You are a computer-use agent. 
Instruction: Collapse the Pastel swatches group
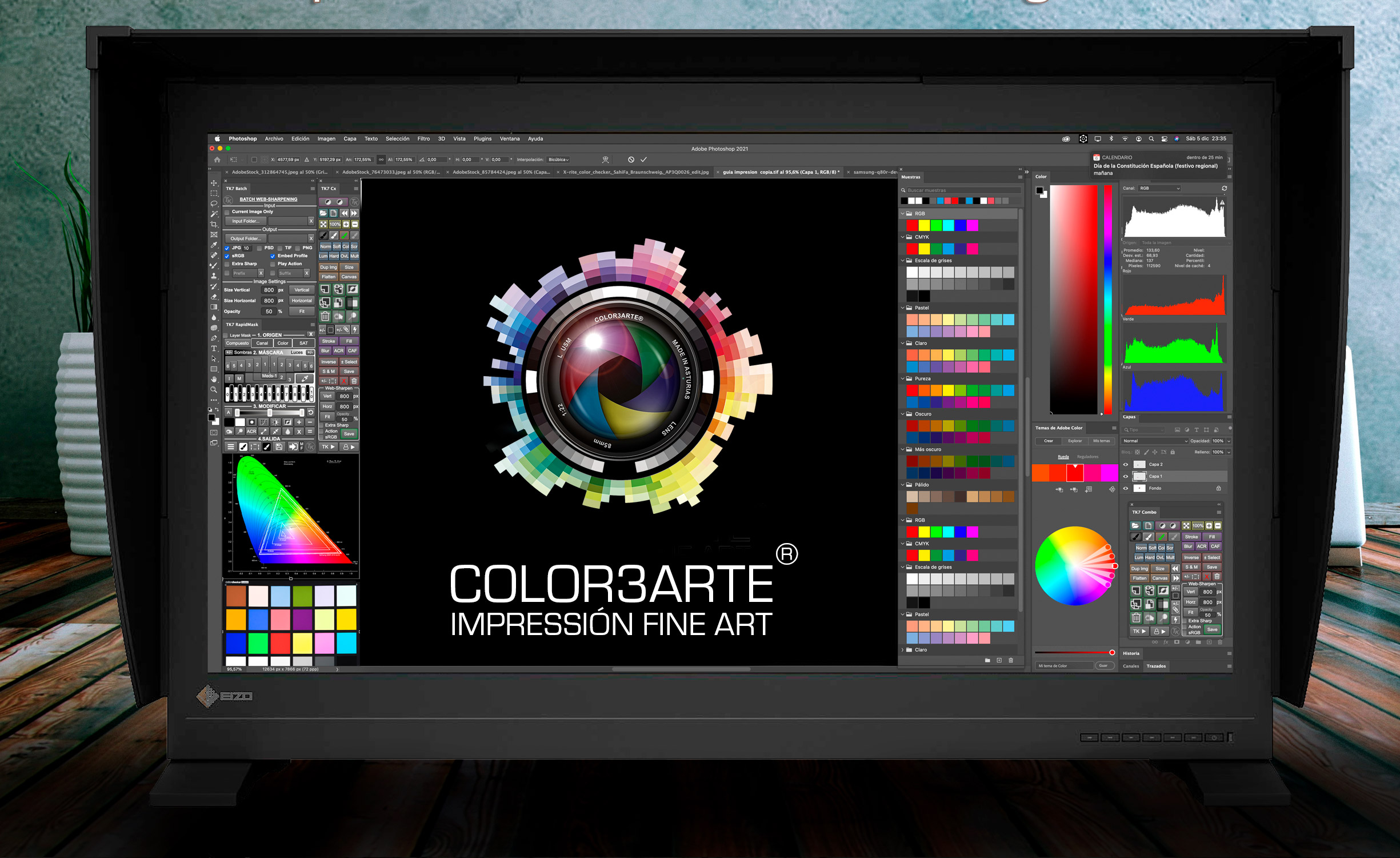point(903,308)
